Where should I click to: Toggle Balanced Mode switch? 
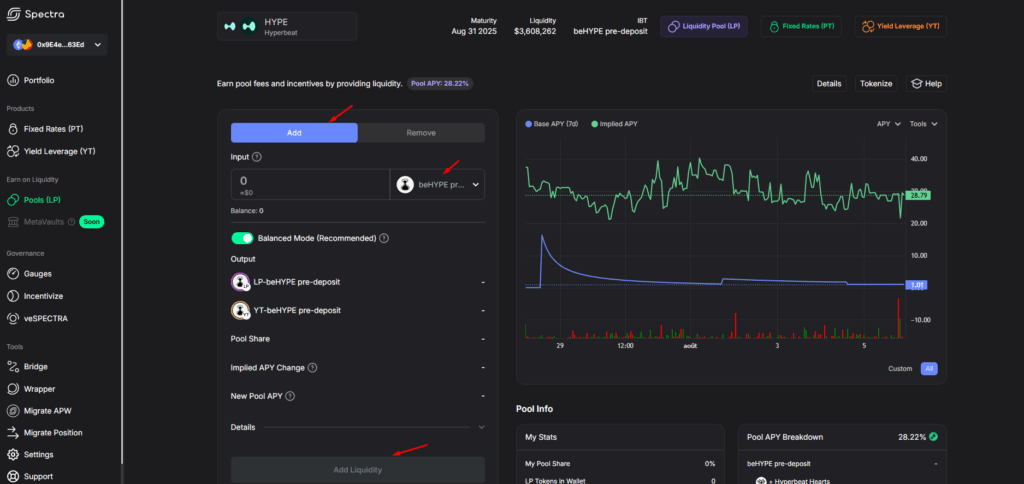(242, 238)
